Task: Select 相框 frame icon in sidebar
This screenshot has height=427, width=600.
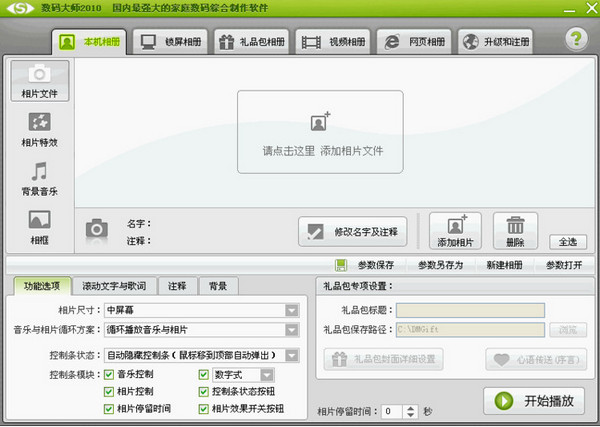Action: (40, 225)
